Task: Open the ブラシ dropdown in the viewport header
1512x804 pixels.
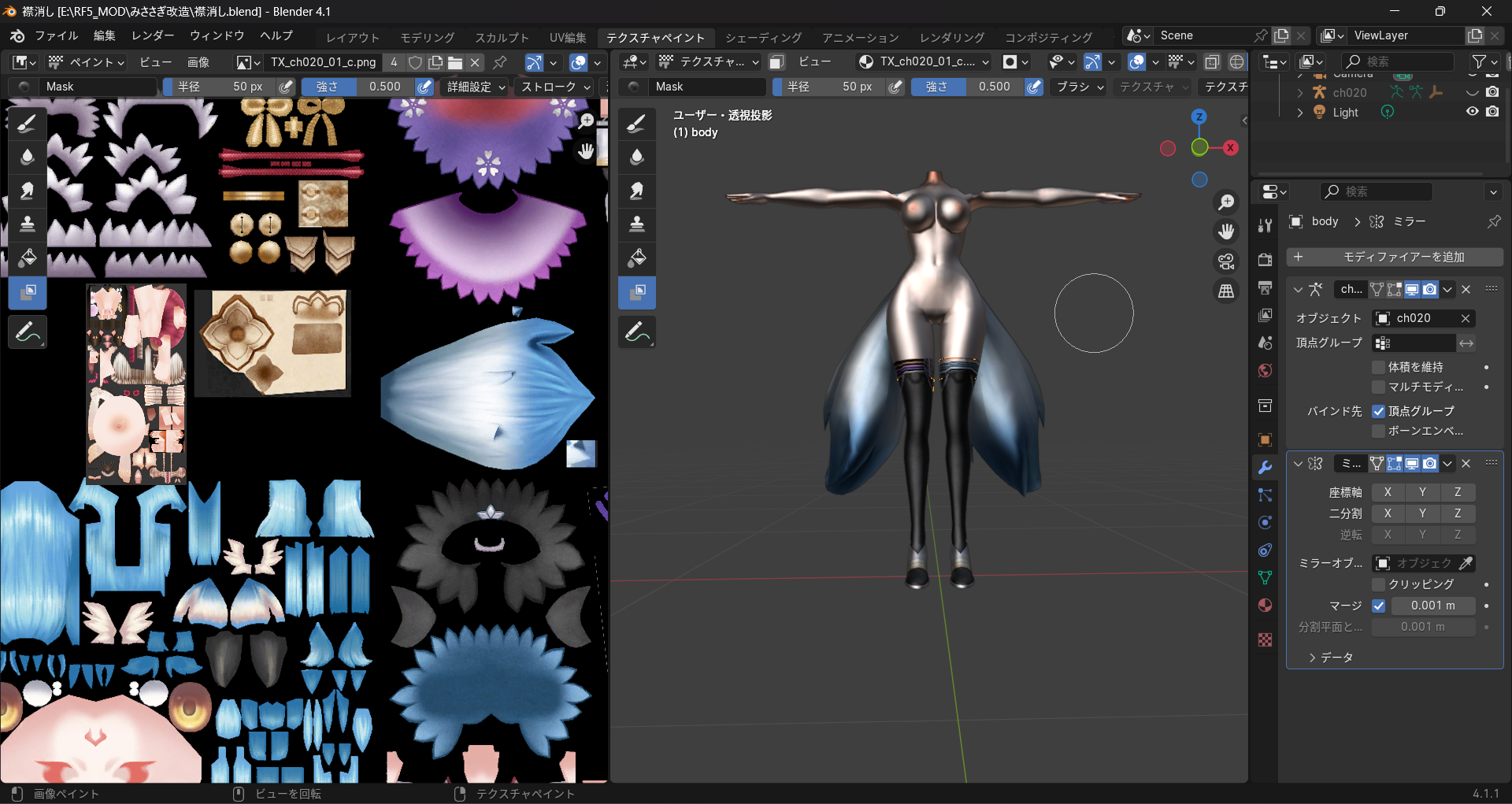Action: click(x=1080, y=87)
